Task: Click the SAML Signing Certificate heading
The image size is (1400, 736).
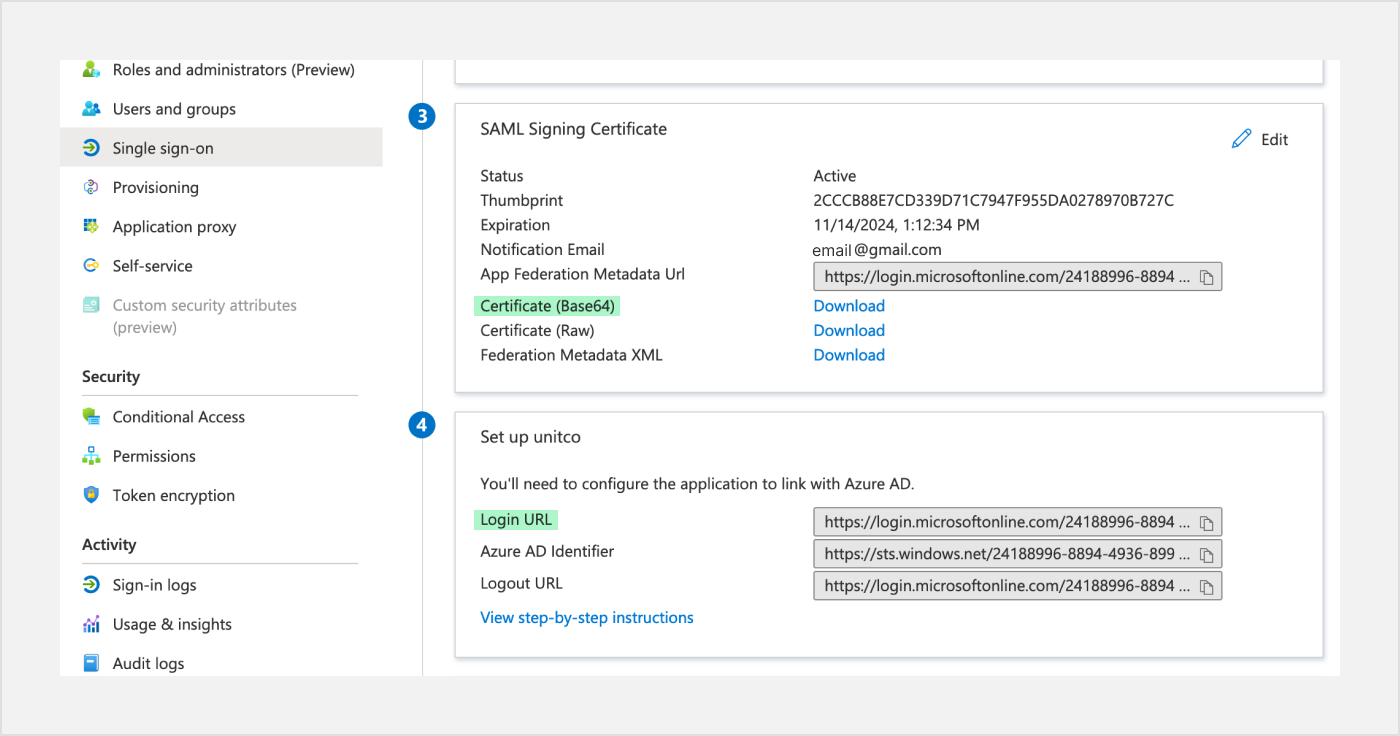Action: [573, 129]
